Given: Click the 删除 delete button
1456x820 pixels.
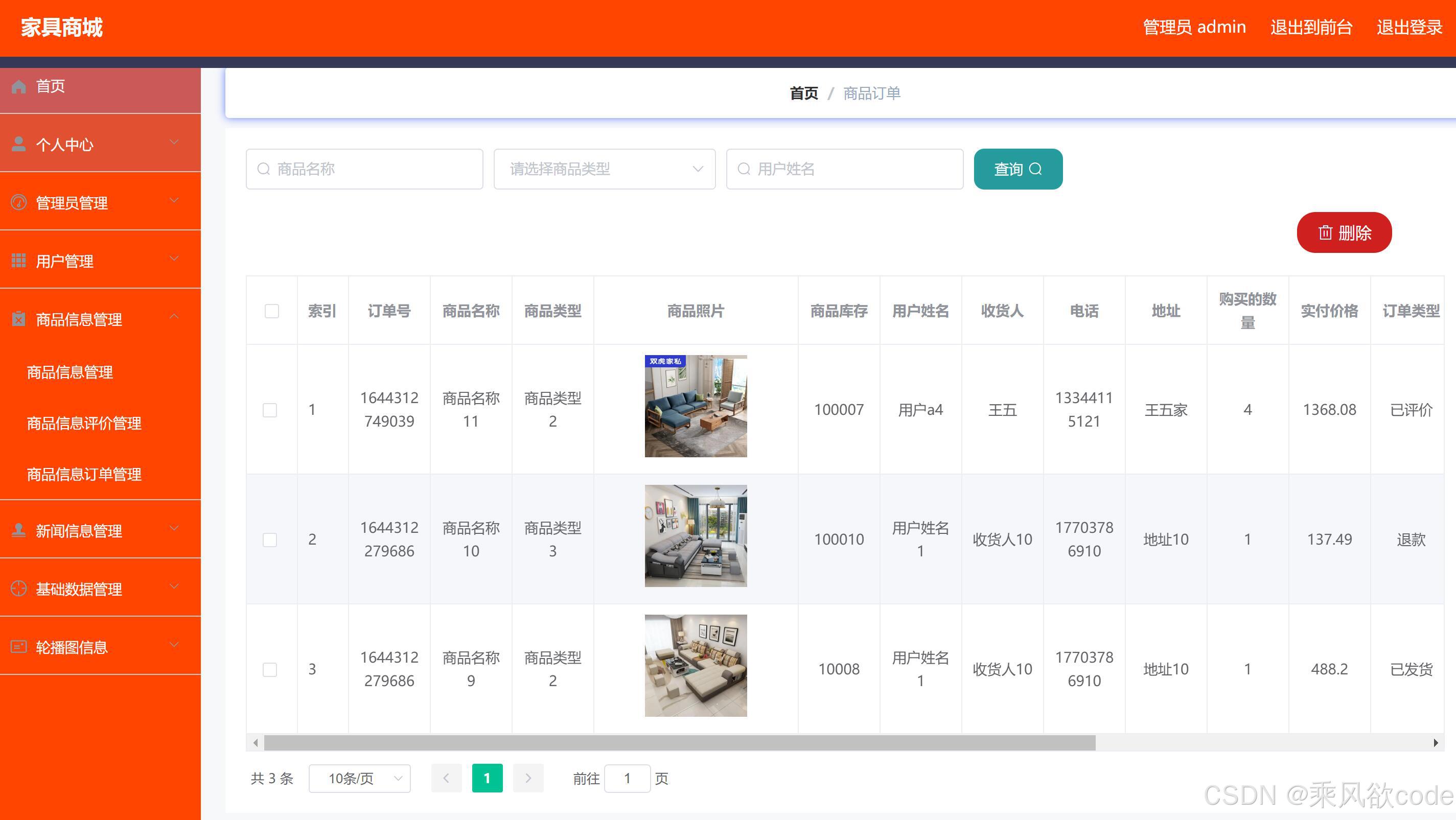Looking at the screenshot, I should click(1344, 232).
